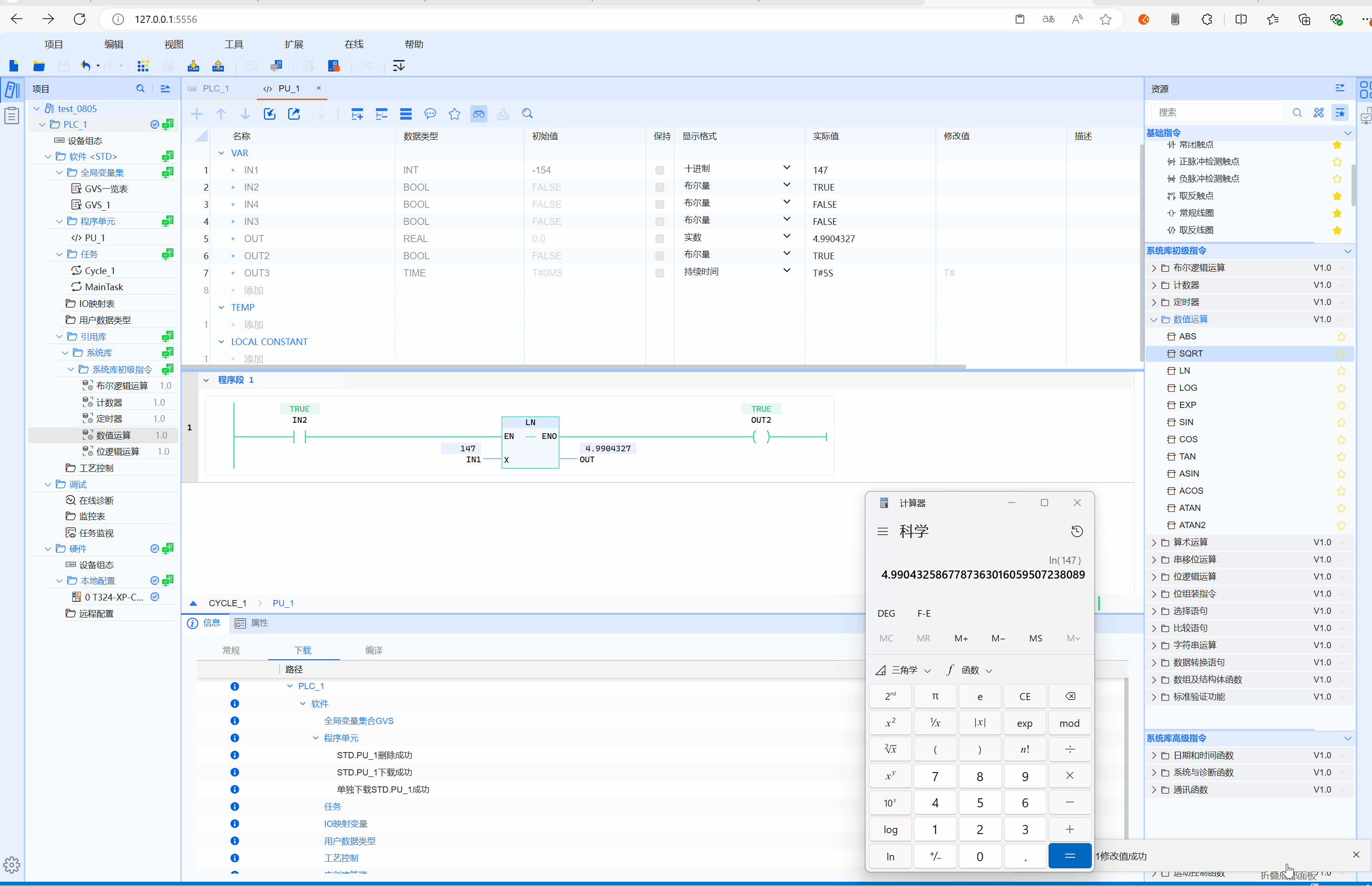Click the comment bubble icon in variable toolbar
Screen dimensions: 1372x886
[430, 114]
